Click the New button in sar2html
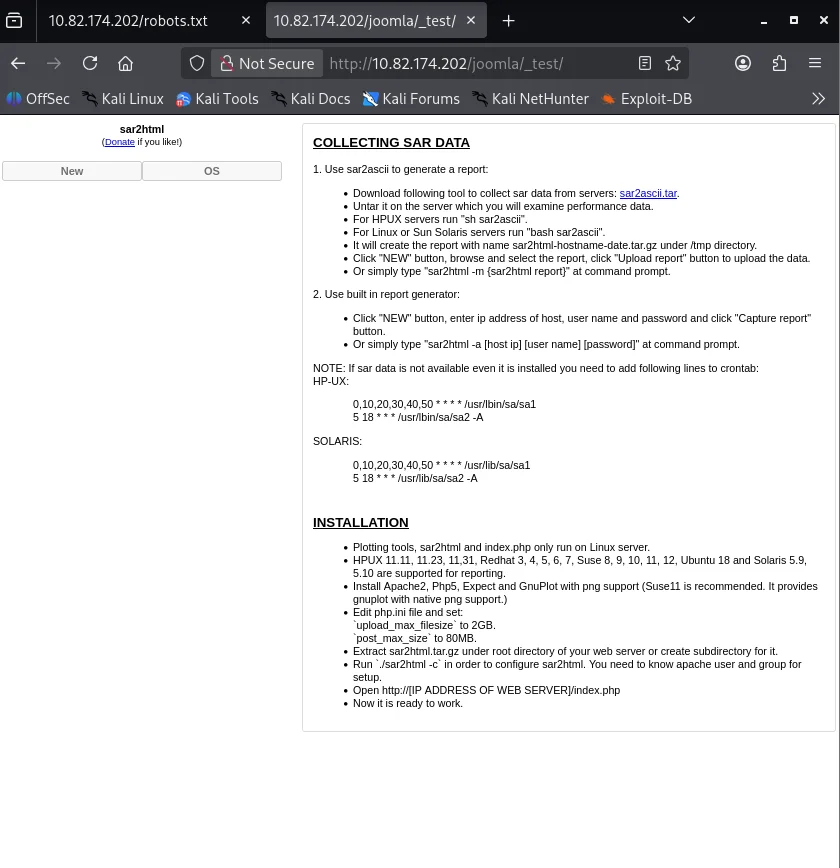The height and width of the screenshot is (868, 840). [x=72, y=171]
